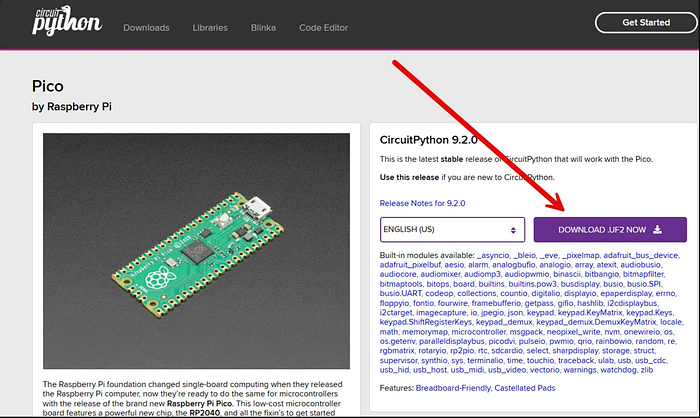Screen dimensions: 700x418
Task: Open the audiobusio module link
Action: 641,265
